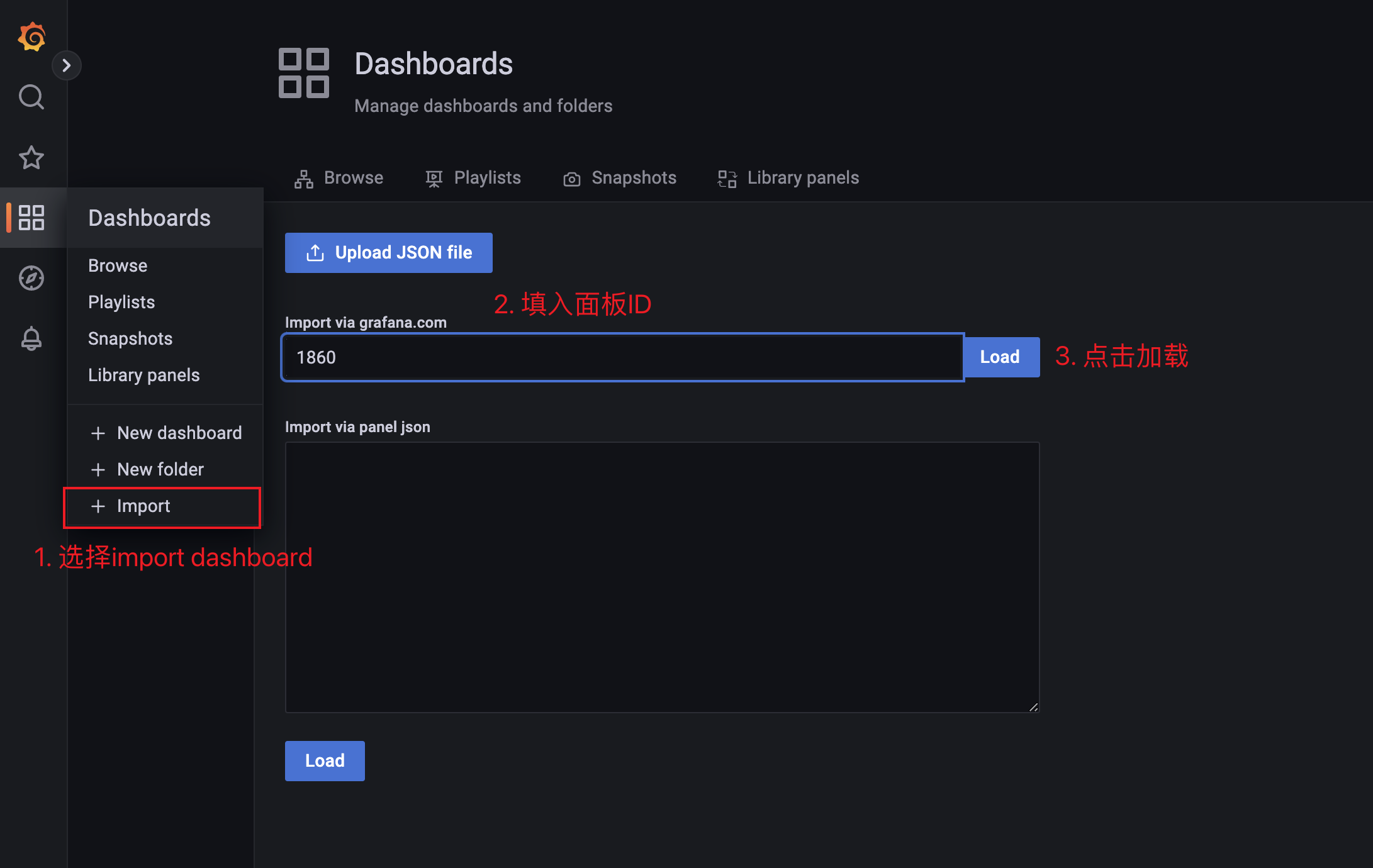Click the Upload JSON file button
This screenshot has width=1373, height=868.
(x=388, y=253)
